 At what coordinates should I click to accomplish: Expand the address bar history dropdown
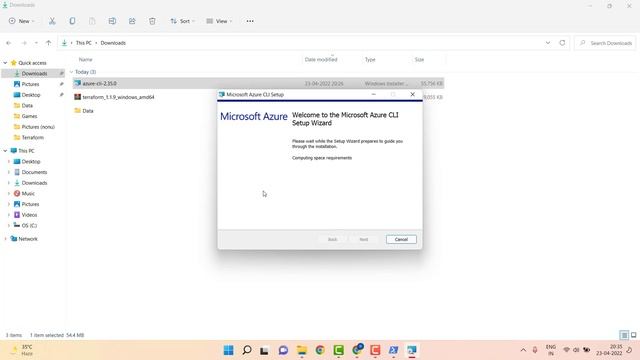[548, 43]
